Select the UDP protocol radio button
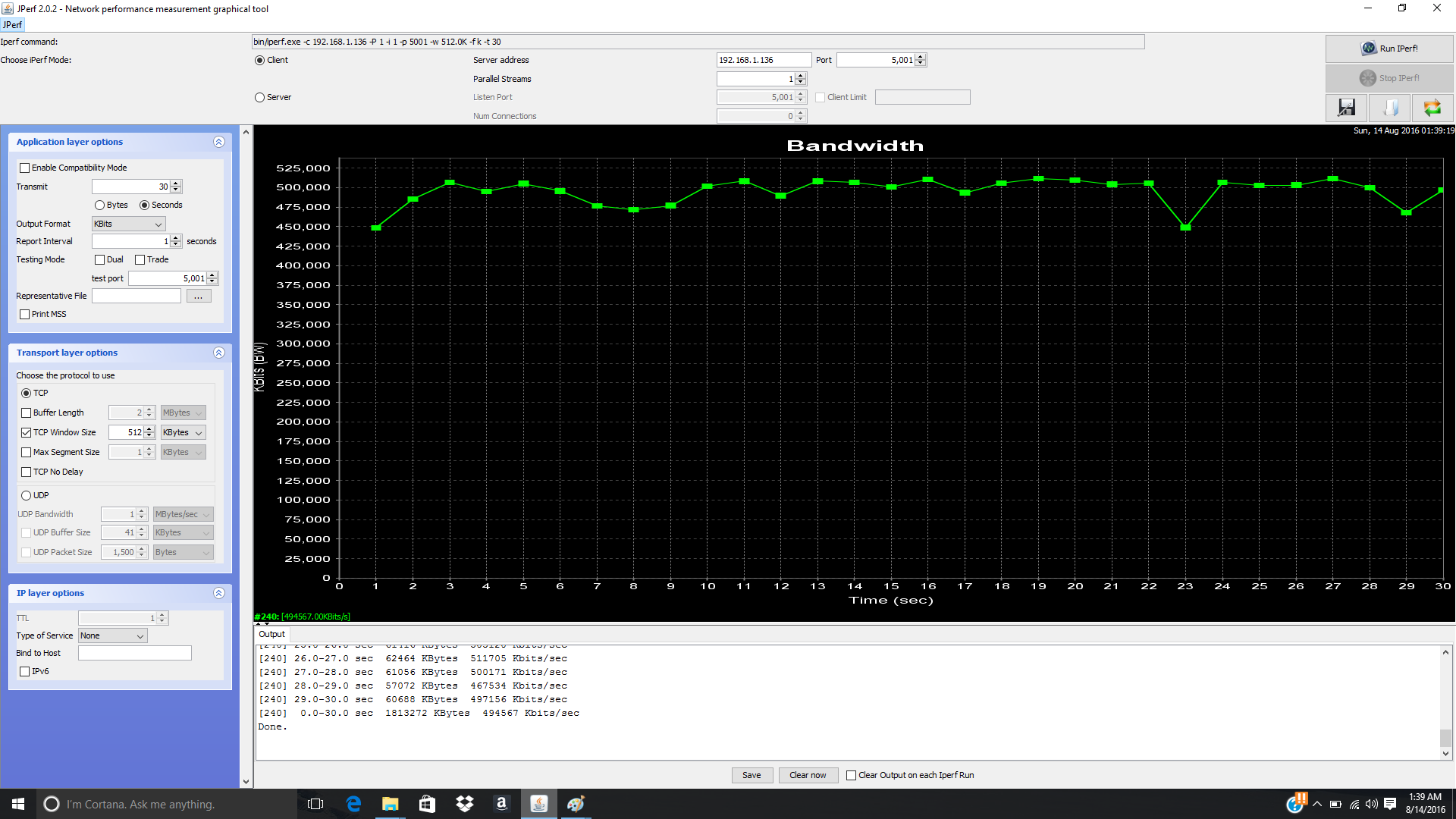Screen dimensions: 1456x819 (27, 495)
